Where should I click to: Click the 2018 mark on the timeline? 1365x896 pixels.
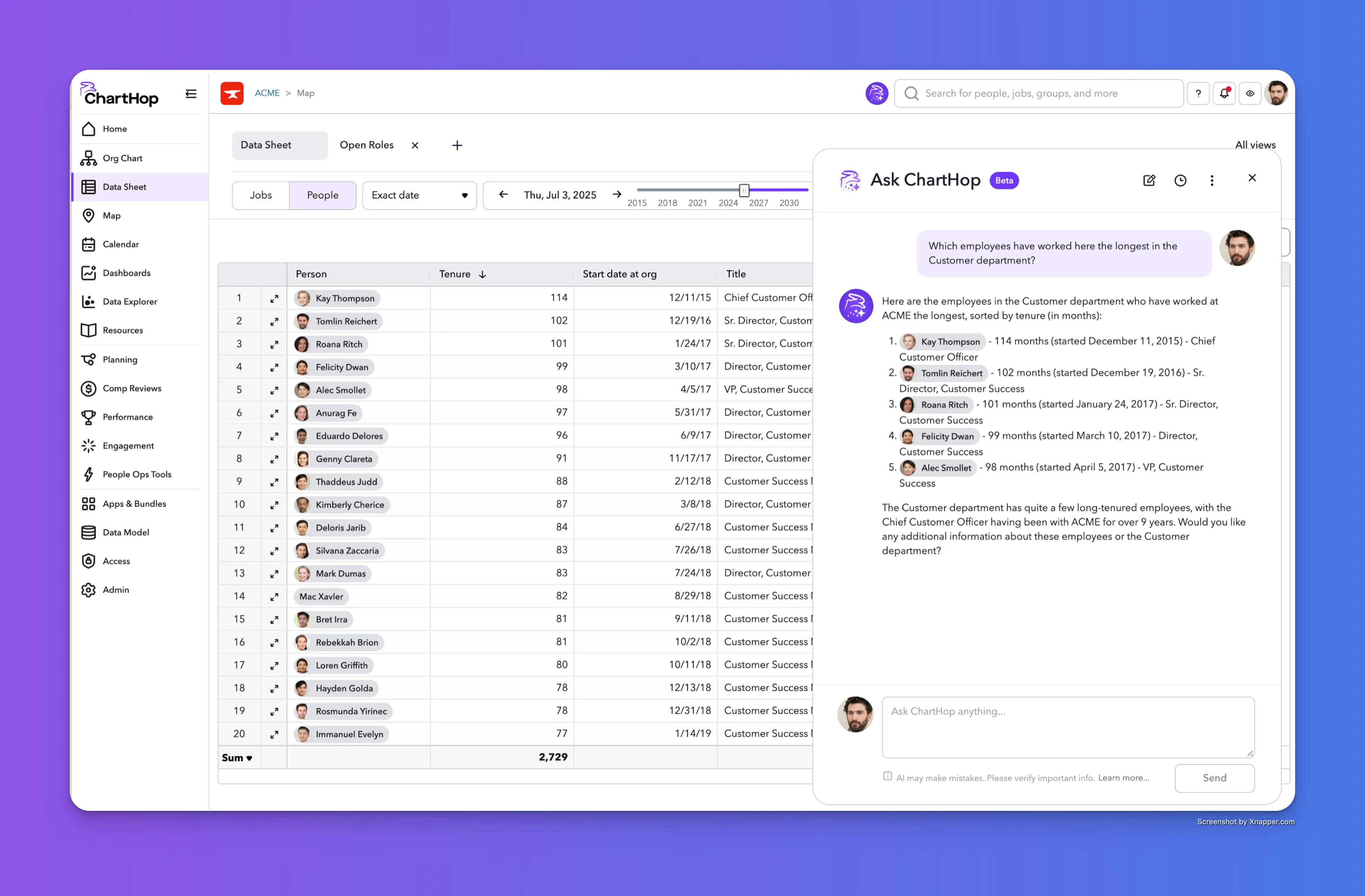tap(667, 203)
